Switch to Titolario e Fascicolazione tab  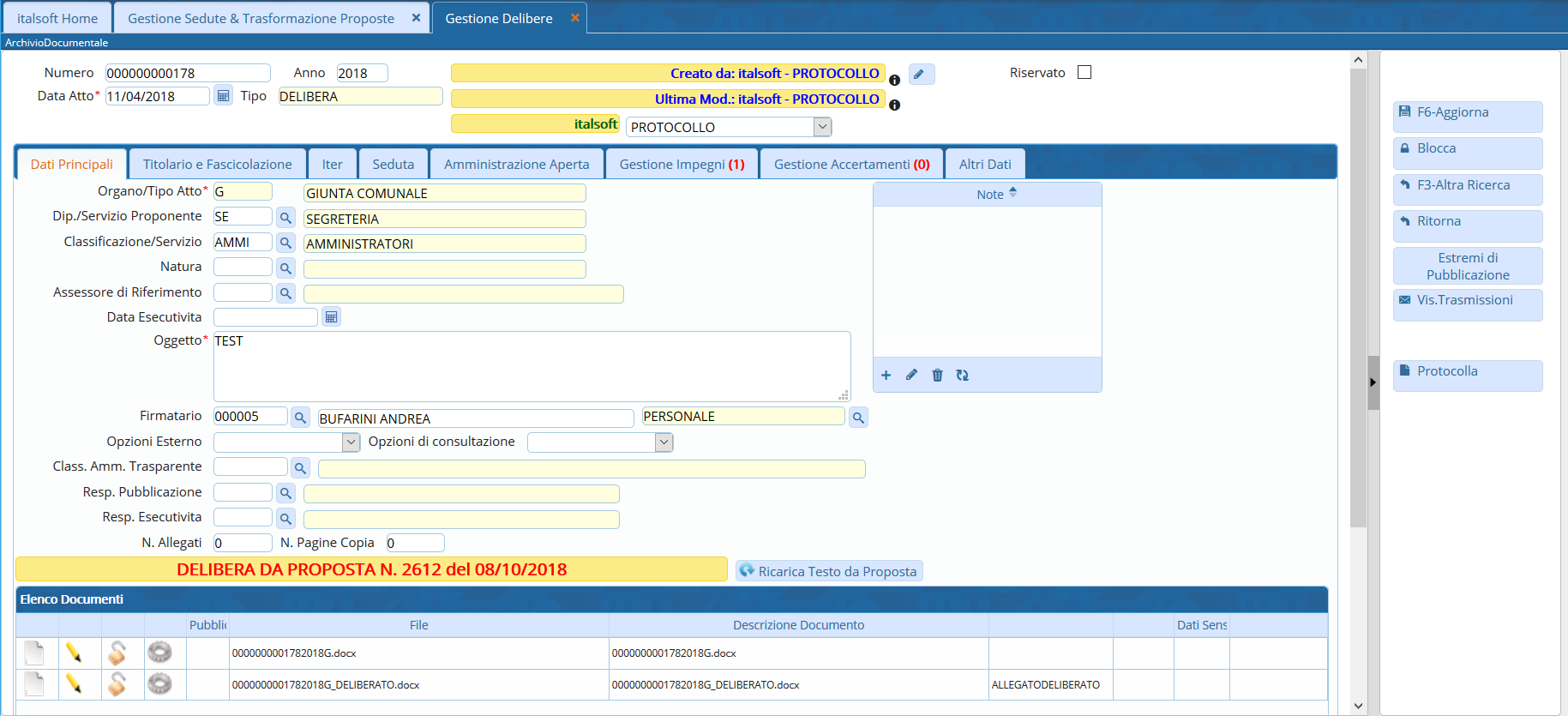217,165
